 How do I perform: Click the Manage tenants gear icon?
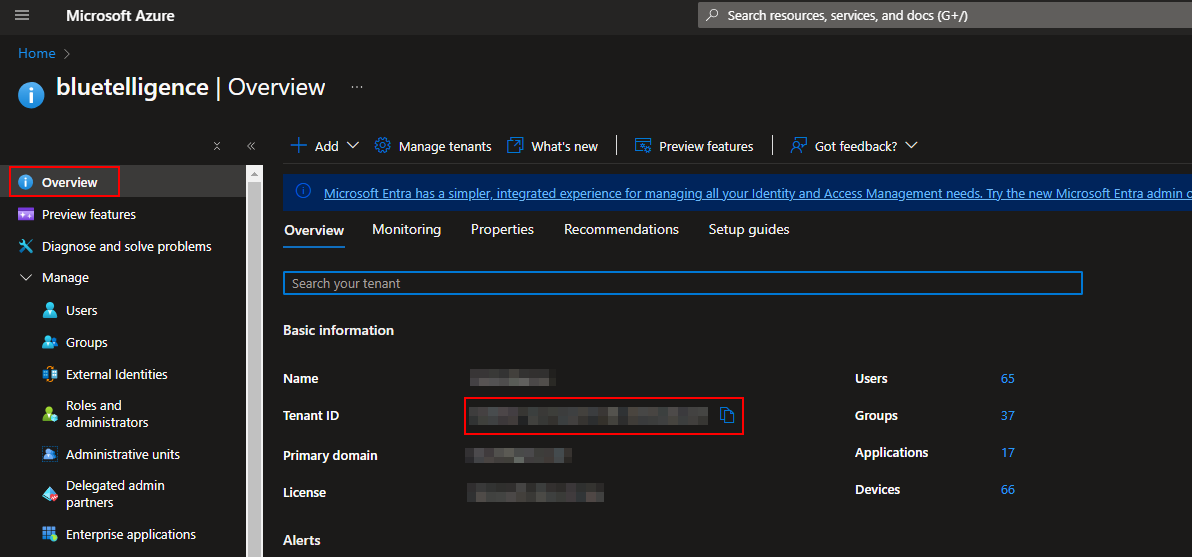click(x=382, y=146)
